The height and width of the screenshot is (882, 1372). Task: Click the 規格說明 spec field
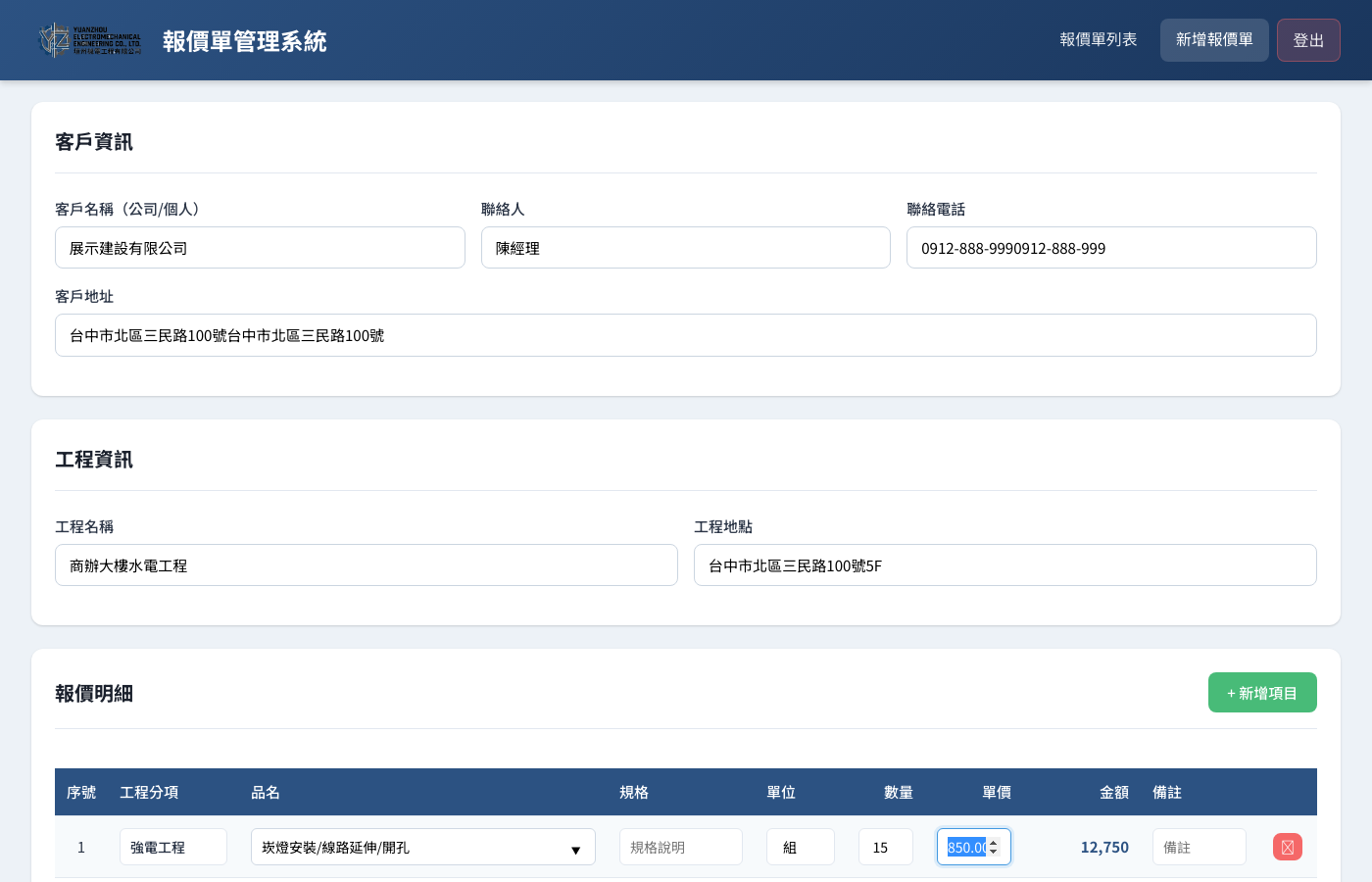coord(680,847)
